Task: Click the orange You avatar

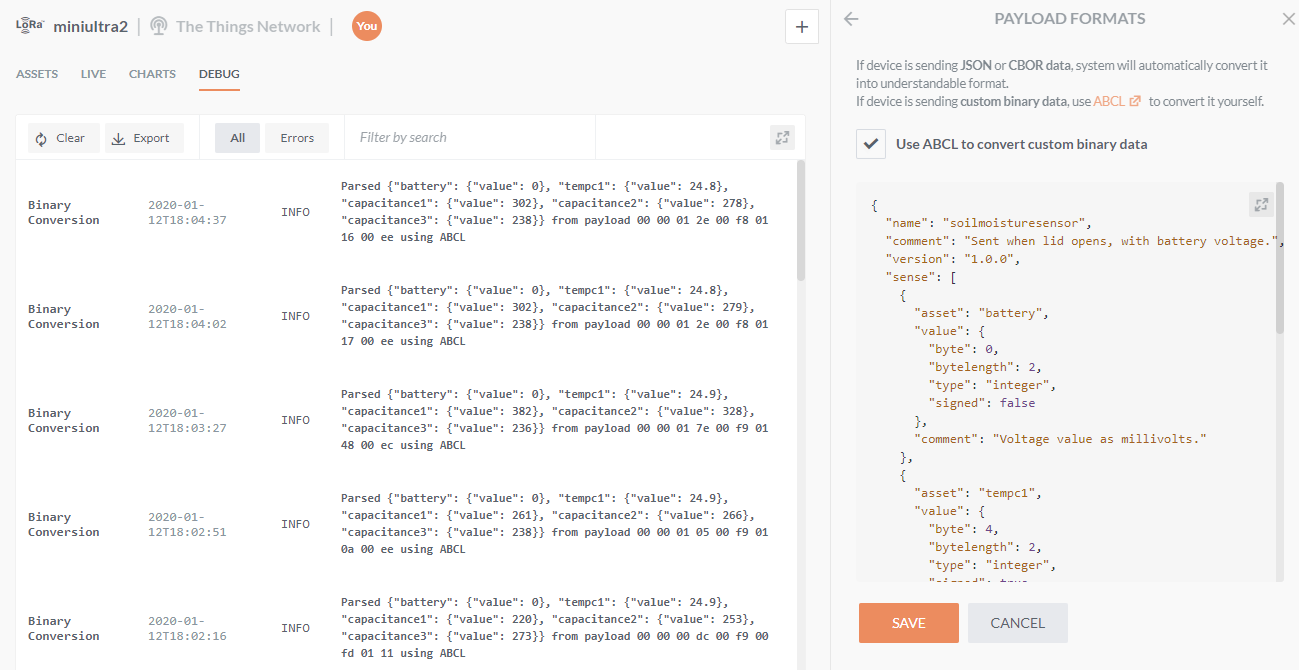Action: [x=367, y=26]
